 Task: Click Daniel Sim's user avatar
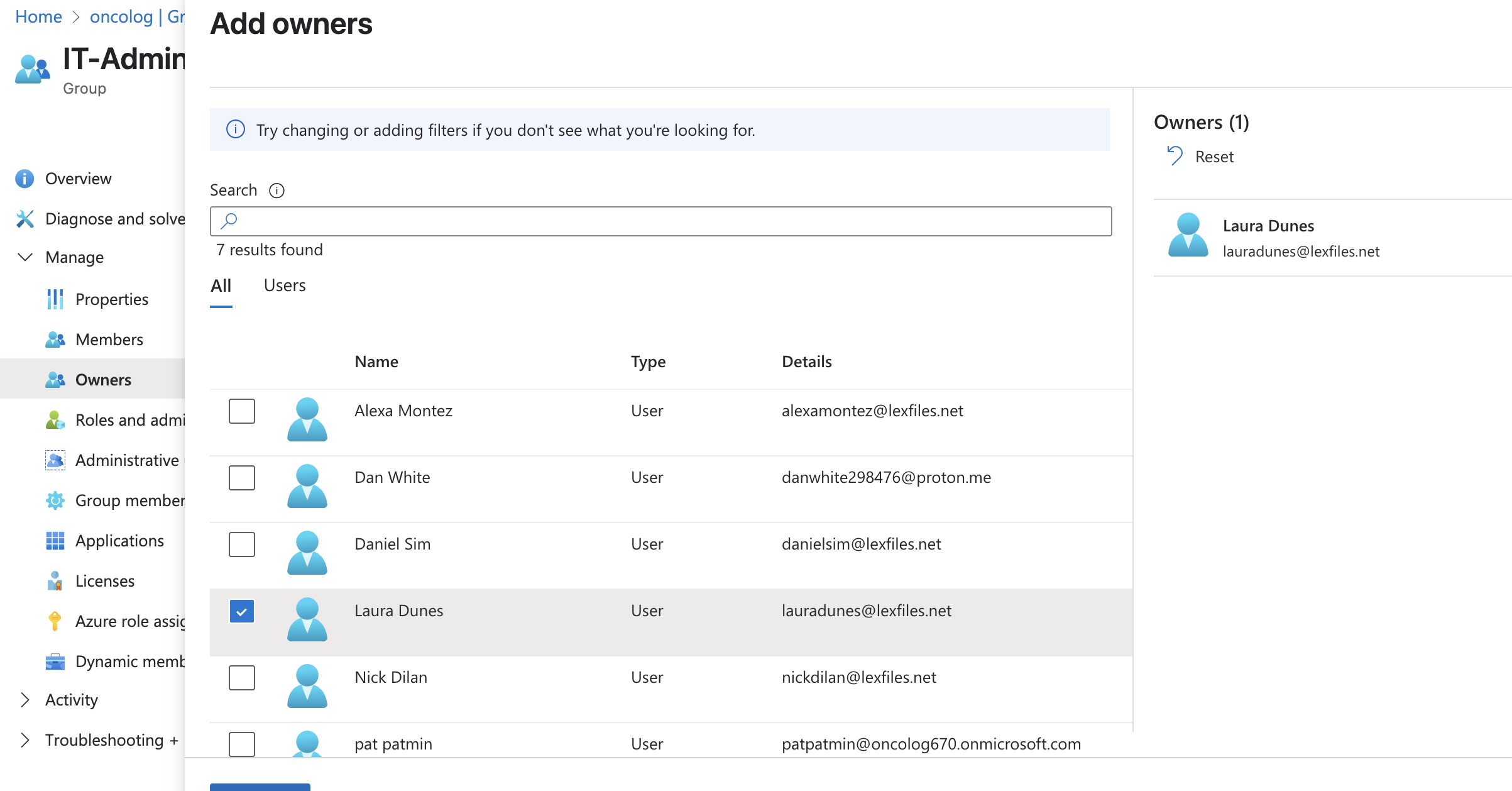(x=307, y=553)
